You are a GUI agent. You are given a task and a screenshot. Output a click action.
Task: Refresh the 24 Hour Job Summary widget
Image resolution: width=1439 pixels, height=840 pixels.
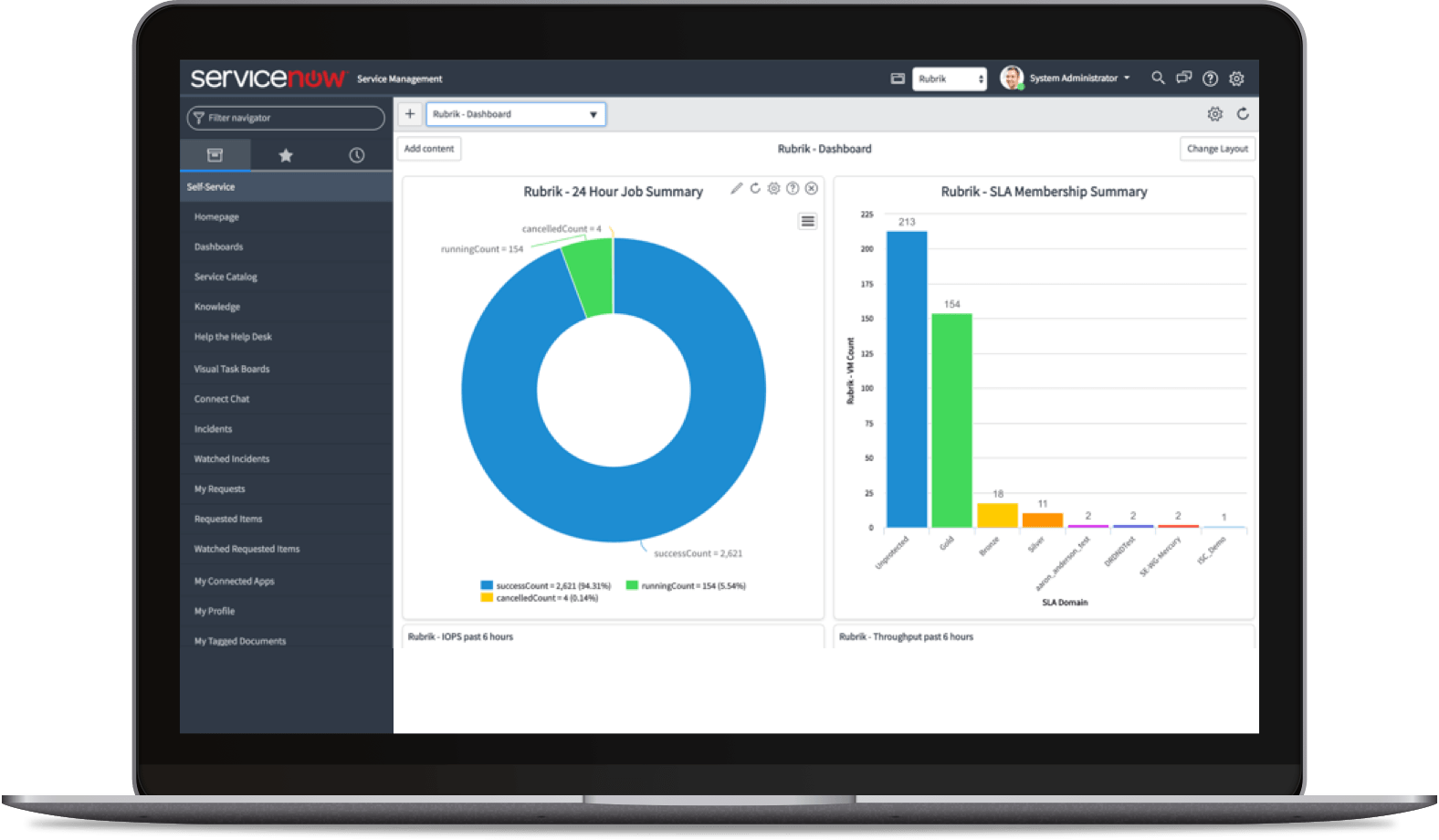click(755, 189)
